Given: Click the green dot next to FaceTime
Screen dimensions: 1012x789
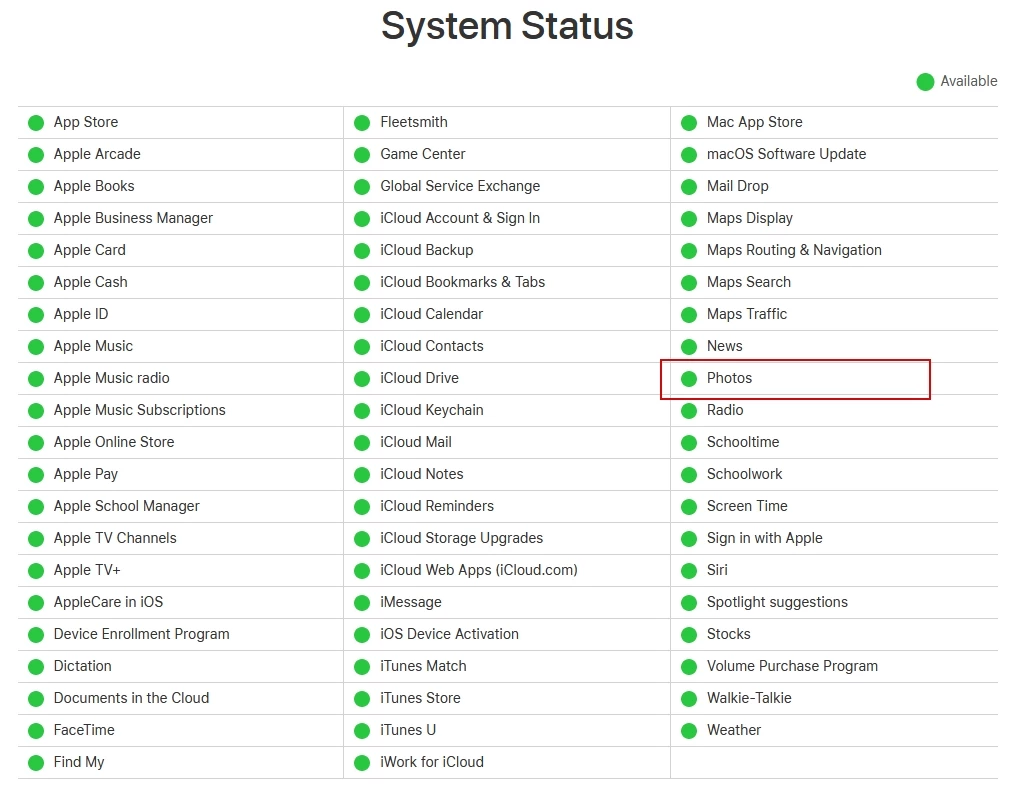Looking at the screenshot, I should tap(36, 731).
